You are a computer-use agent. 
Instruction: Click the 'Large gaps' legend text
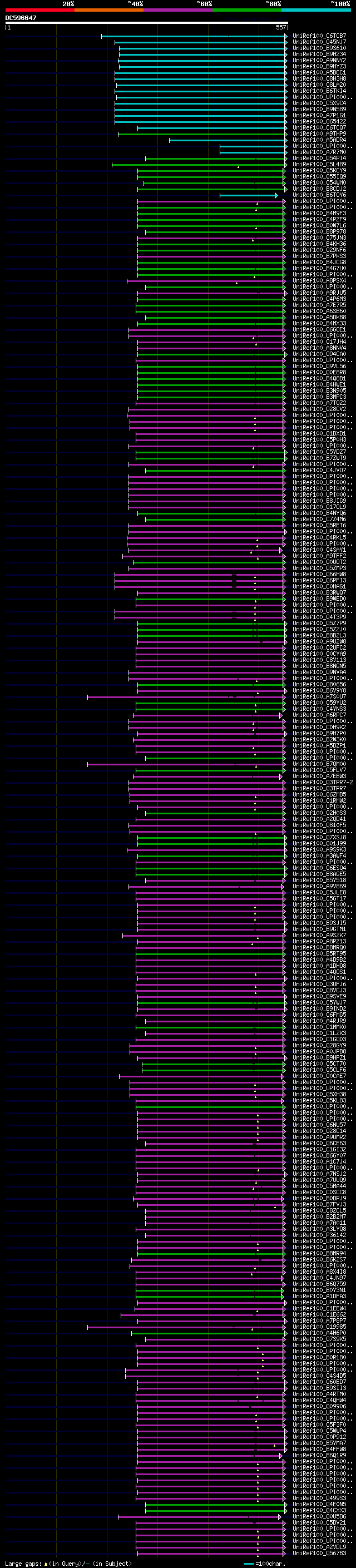[24, 1564]
